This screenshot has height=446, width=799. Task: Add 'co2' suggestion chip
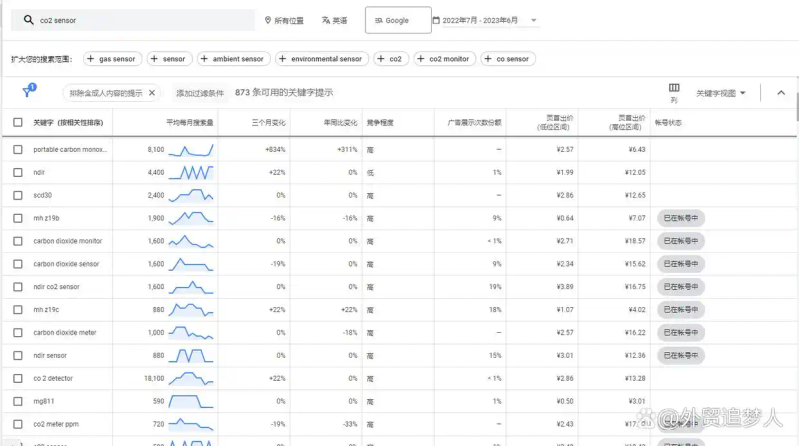coord(390,59)
